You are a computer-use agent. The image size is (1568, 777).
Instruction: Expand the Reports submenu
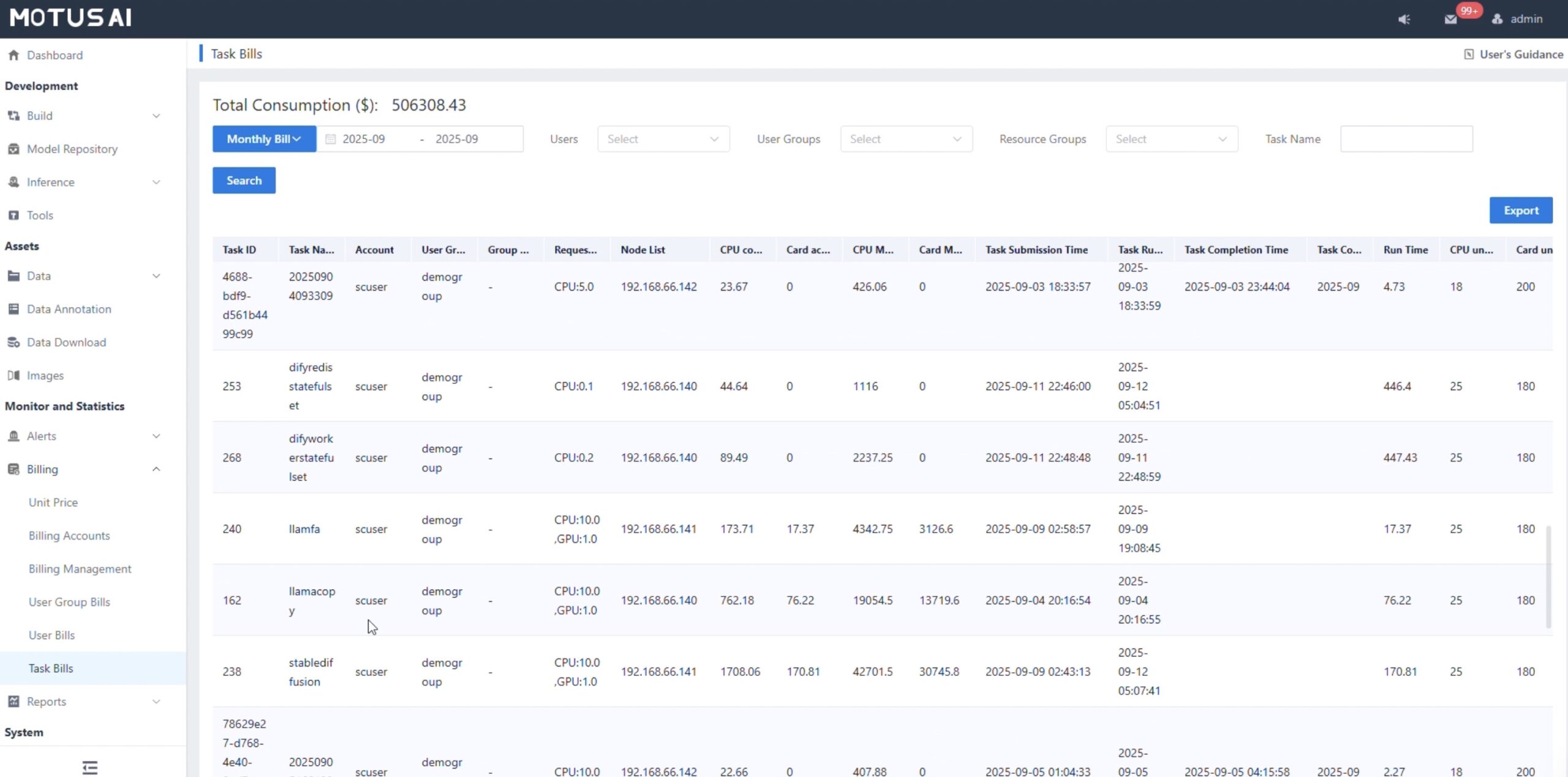click(156, 702)
